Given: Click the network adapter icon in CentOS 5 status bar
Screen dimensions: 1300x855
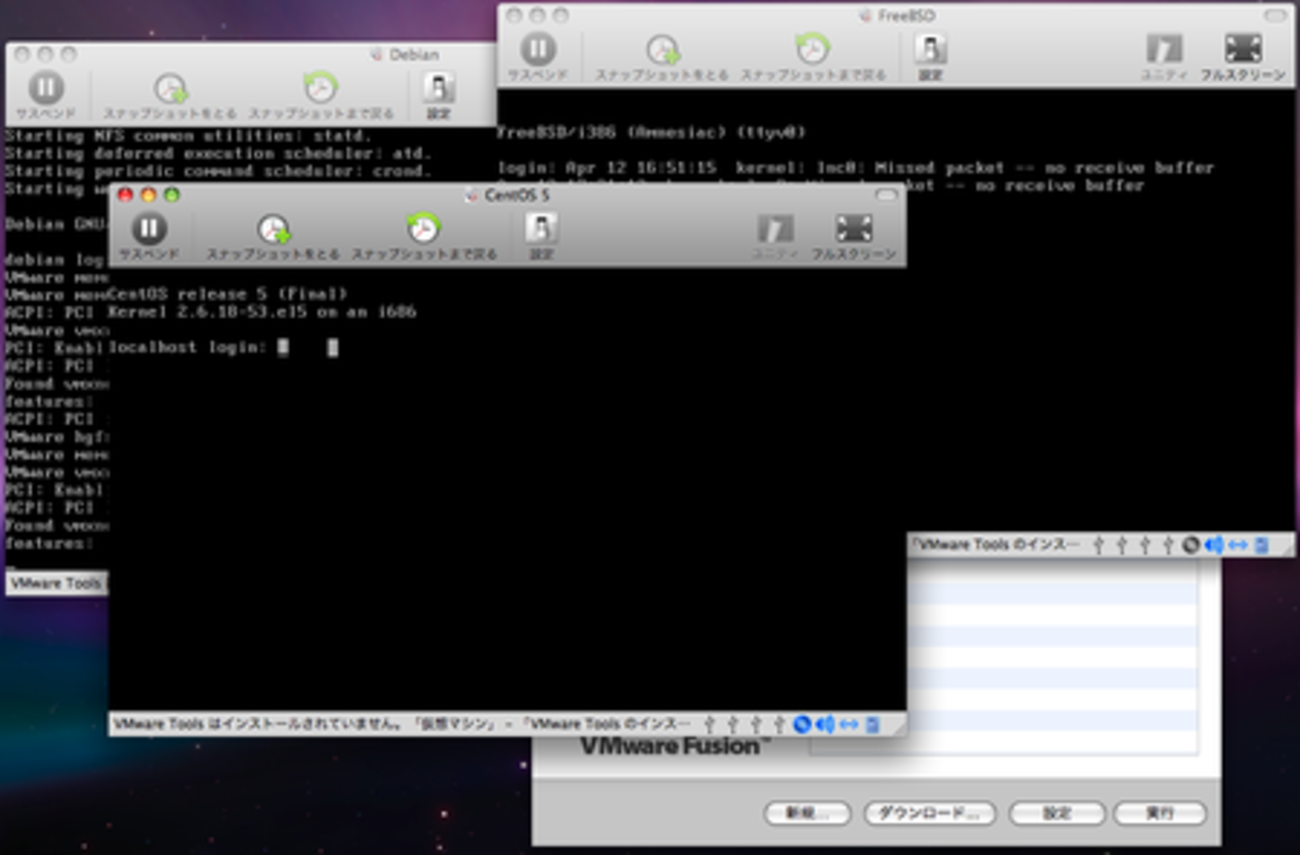Looking at the screenshot, I should pos(848,724).
